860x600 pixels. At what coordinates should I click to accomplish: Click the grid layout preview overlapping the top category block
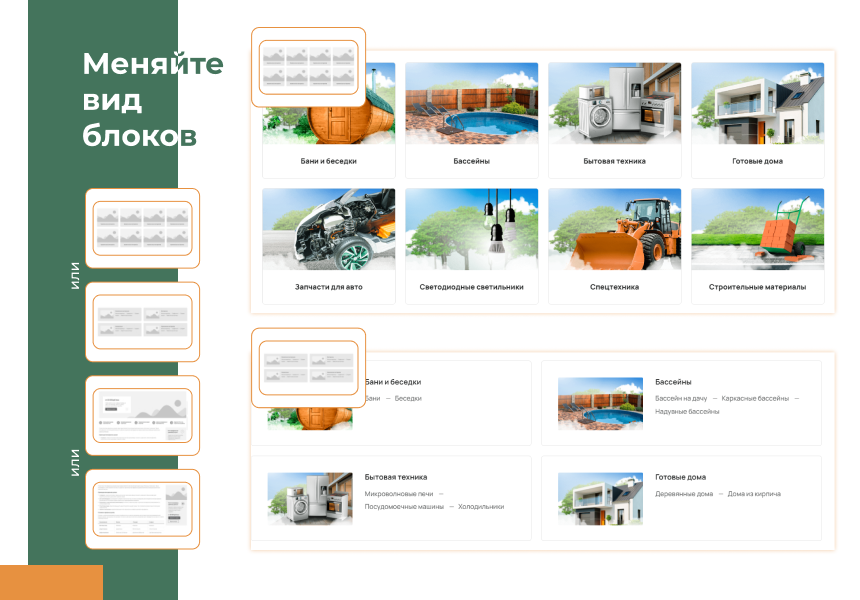[308, 67]
